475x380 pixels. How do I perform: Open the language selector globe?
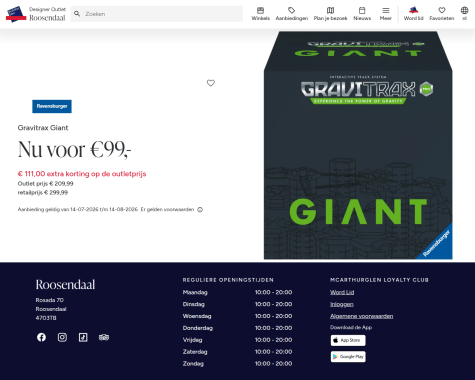pos(464,14)
